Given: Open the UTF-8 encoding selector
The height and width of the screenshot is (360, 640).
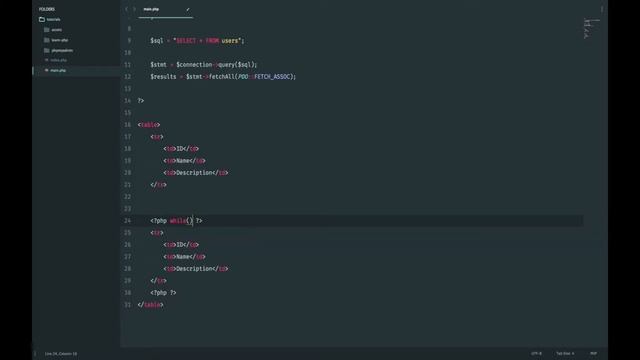Looking at the screenshot, I should (x=536, y=353).
